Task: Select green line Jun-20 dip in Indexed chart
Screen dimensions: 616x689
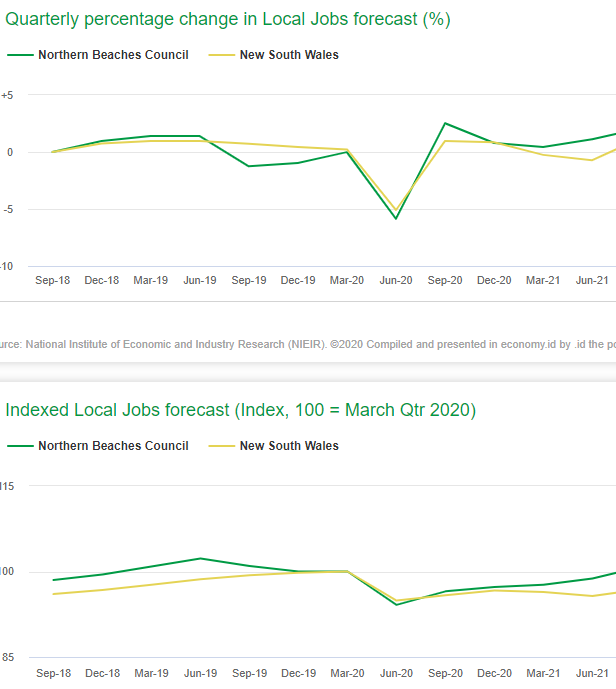Action: tap(397, 605)
